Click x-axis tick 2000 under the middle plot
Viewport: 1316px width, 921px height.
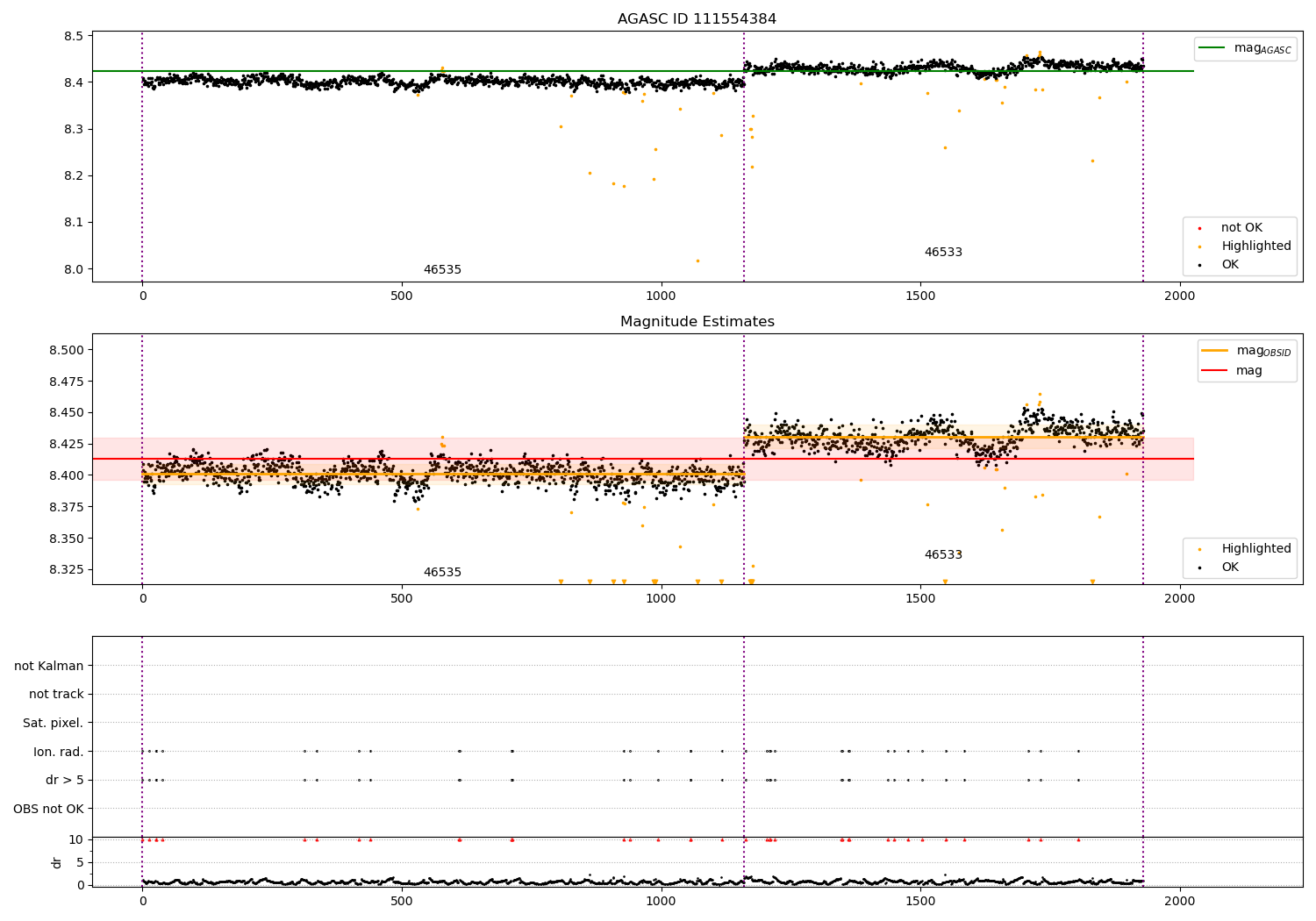[1180, 598]
